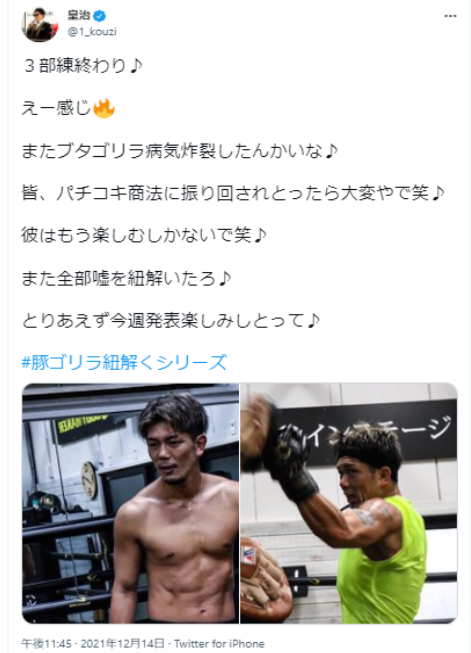Click the 2021年12月14日 date text

click(x=123, y=643)
